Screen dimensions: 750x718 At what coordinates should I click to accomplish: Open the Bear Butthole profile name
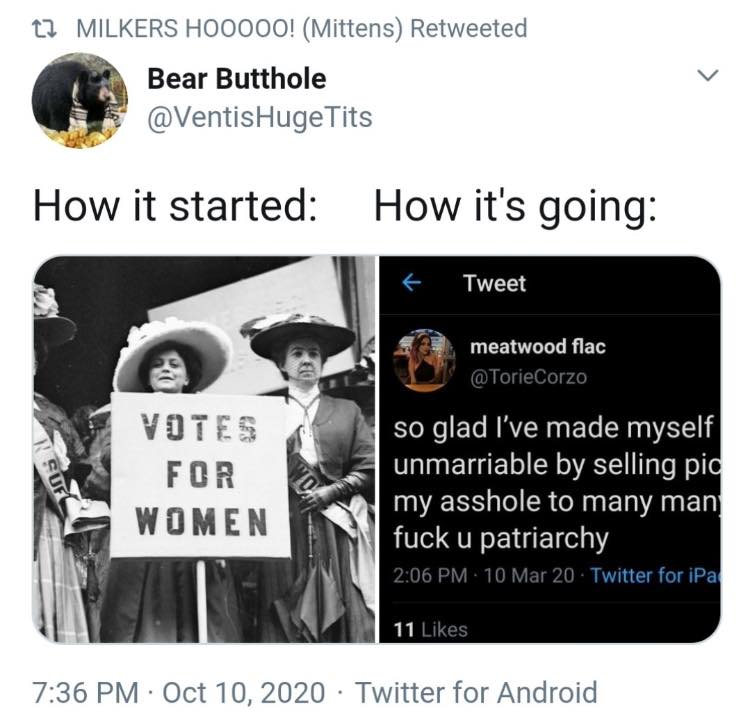click(237, 79)
